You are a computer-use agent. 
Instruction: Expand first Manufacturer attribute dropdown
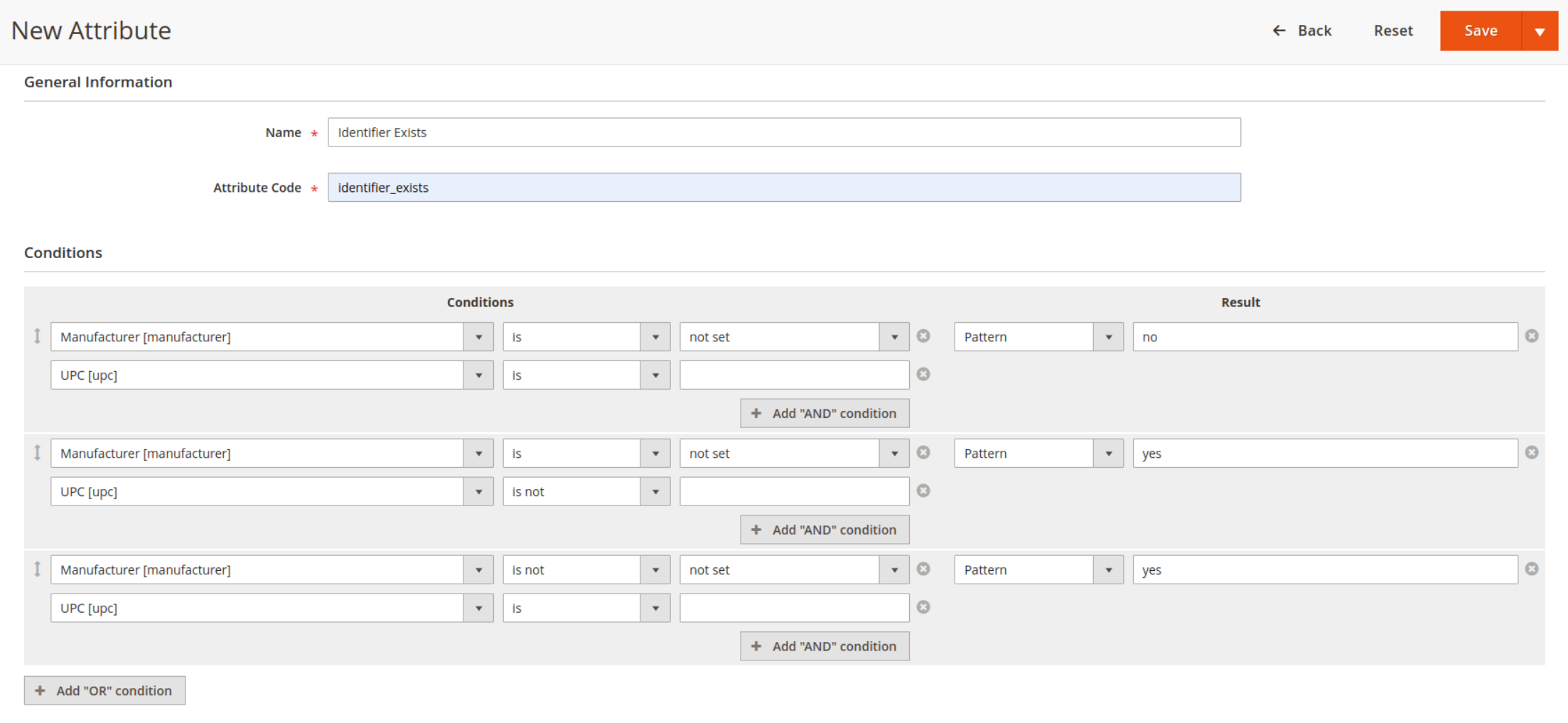coord(478,337)
